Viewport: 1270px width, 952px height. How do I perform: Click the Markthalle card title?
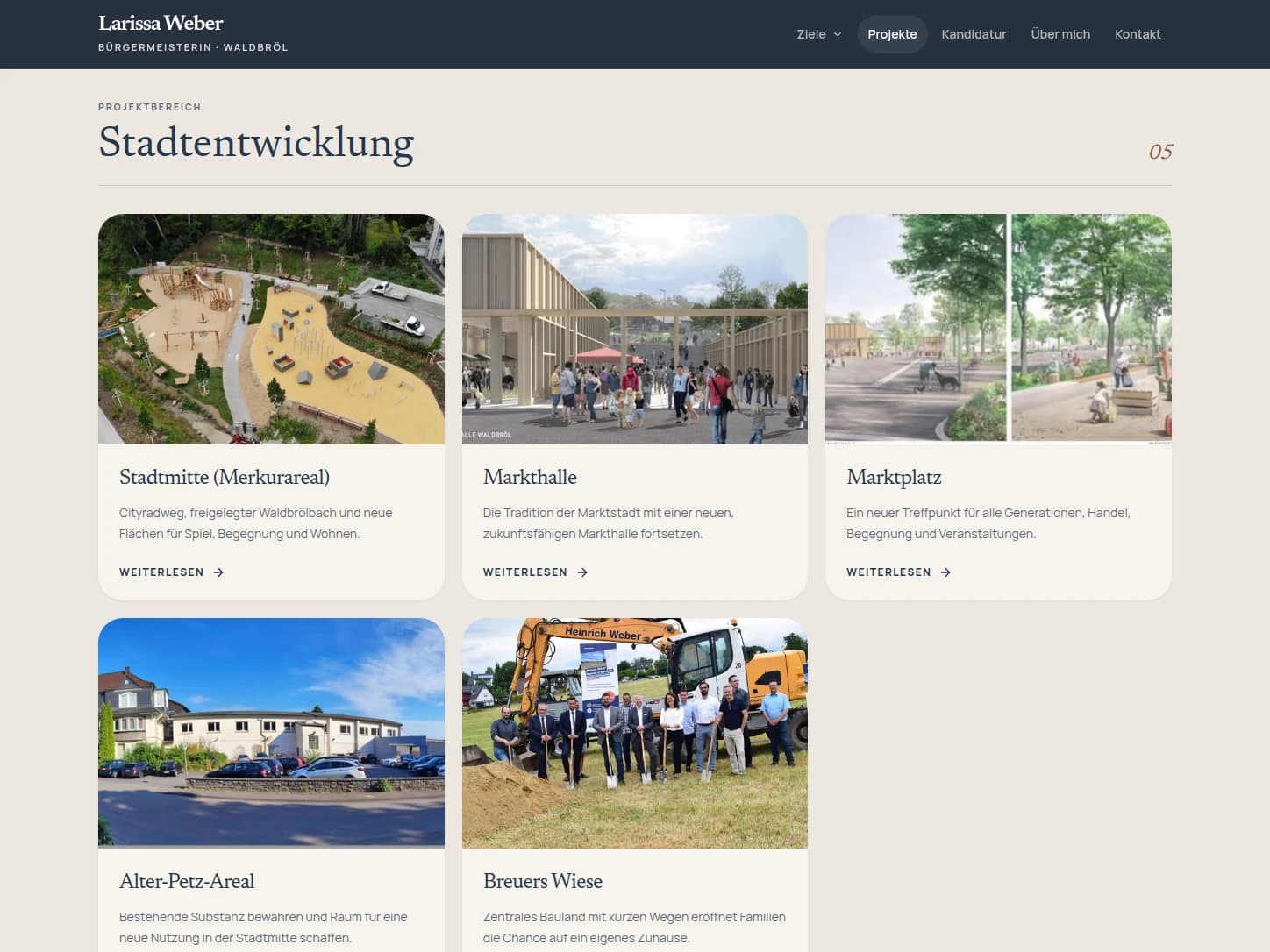pyautogui.click(x=530, y=477)
